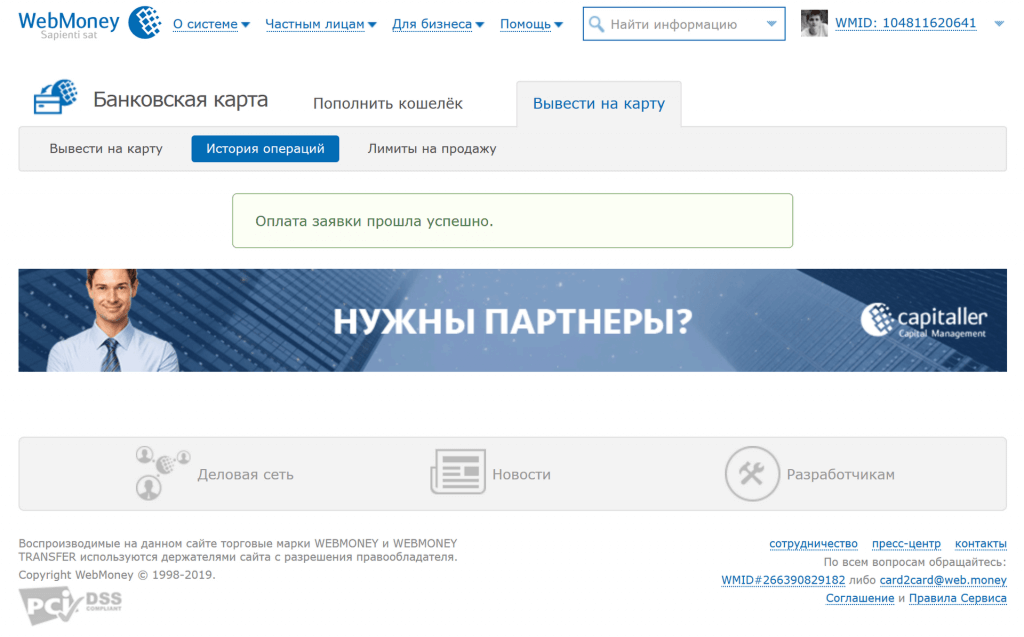
Task: Expand the search field dropdown arrow
Action: (771, 24)
